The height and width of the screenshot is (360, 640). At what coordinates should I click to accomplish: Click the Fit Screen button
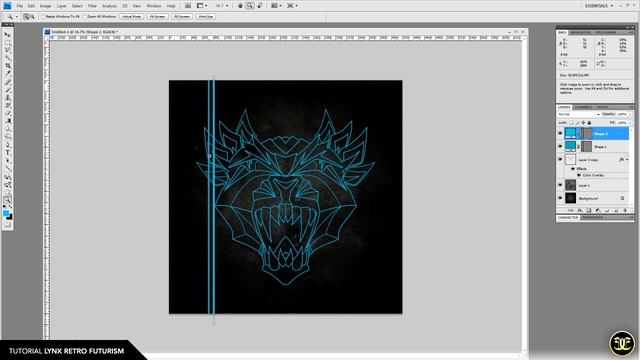[157, 17]
